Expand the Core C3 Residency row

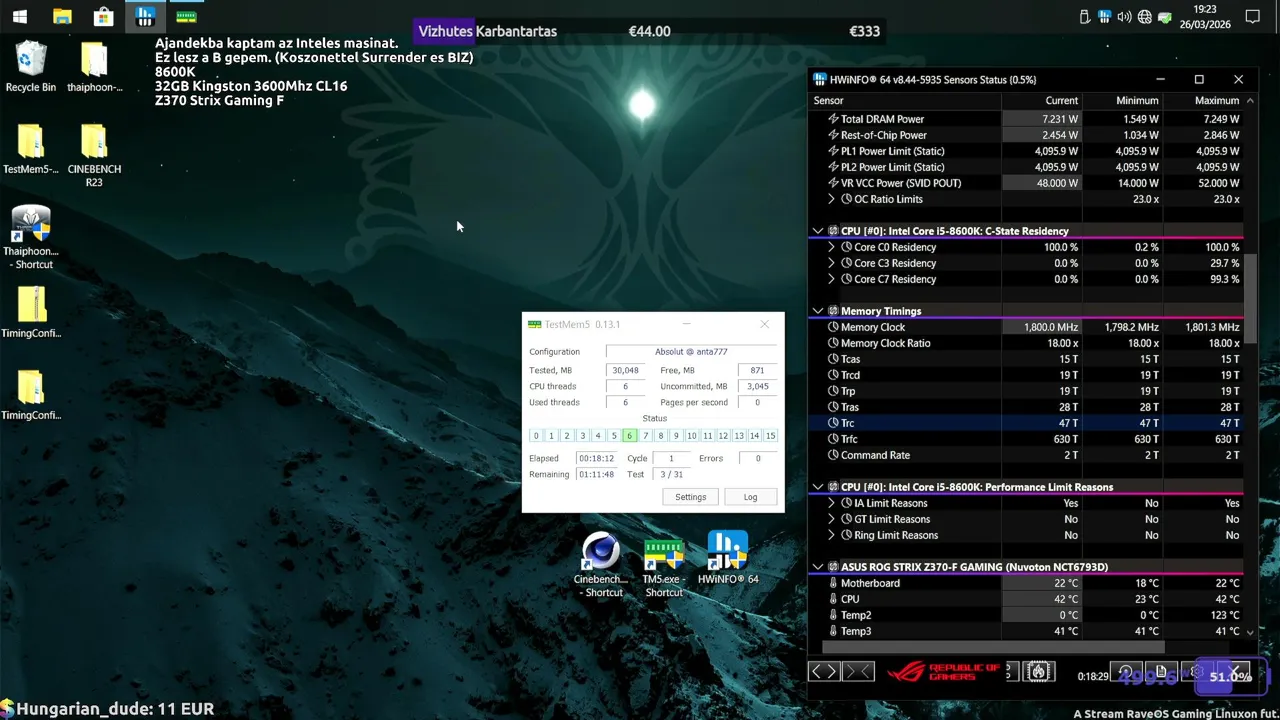coord(832,263)
